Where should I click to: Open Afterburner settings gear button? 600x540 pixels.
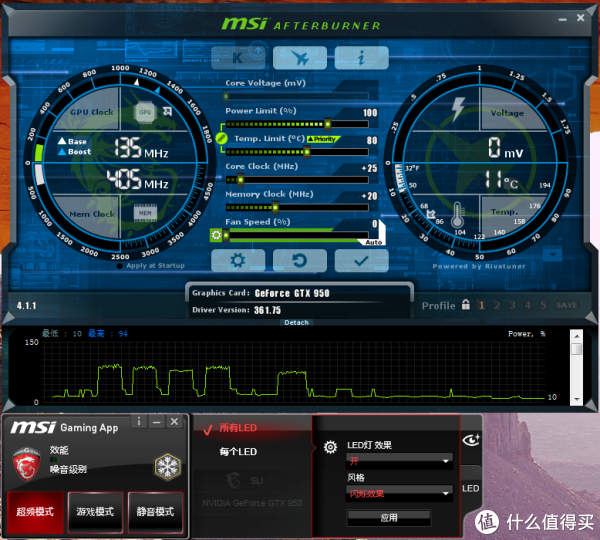(x=238, y=261)
